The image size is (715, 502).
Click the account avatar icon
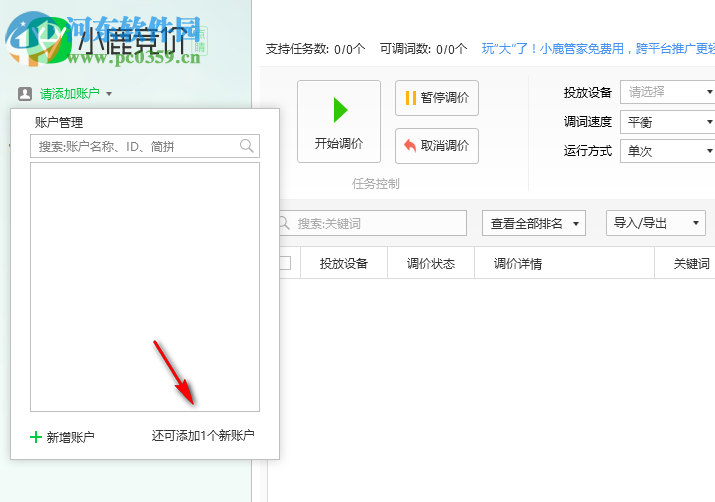[25, 94]
